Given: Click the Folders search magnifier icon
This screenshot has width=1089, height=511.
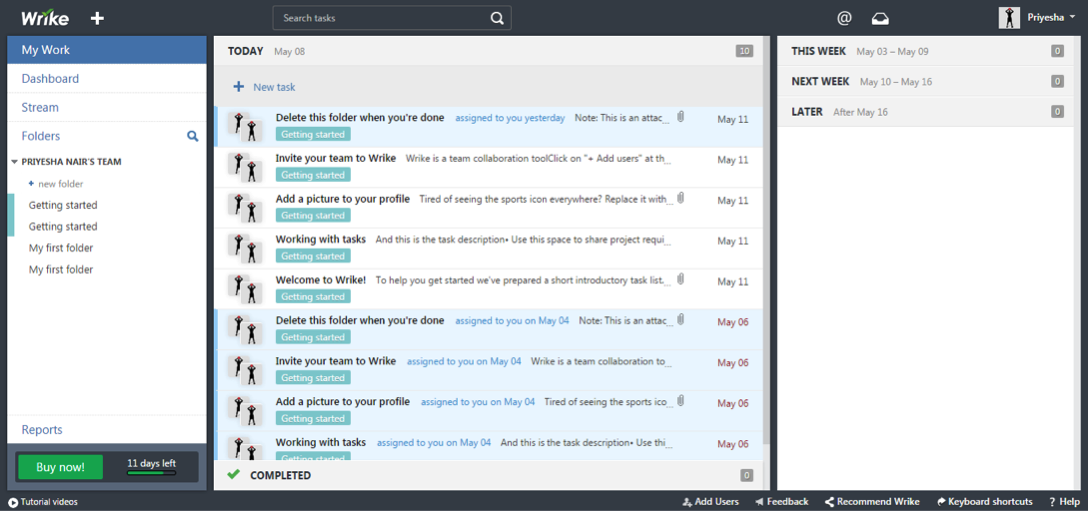Looking at the screenshot, I should pyautogui.click(x=193, y=136).
